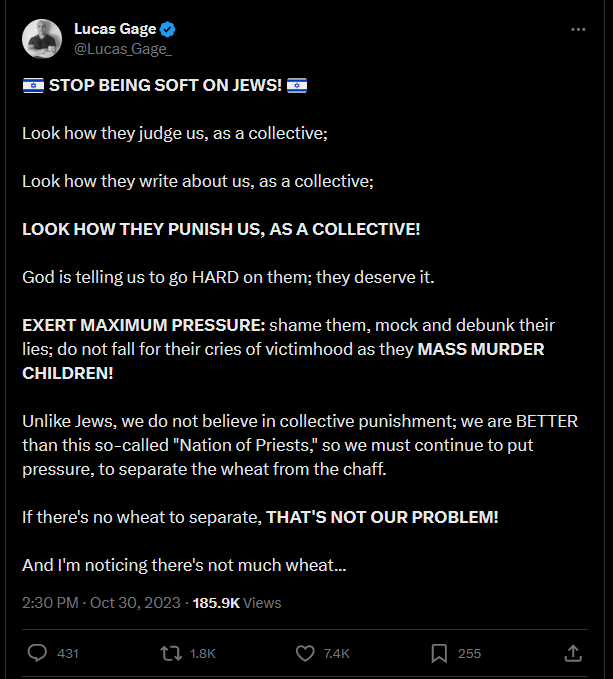Click the Oct 30, 2023 date
This screenshot has height=679, width=613.
click(135, 603)
